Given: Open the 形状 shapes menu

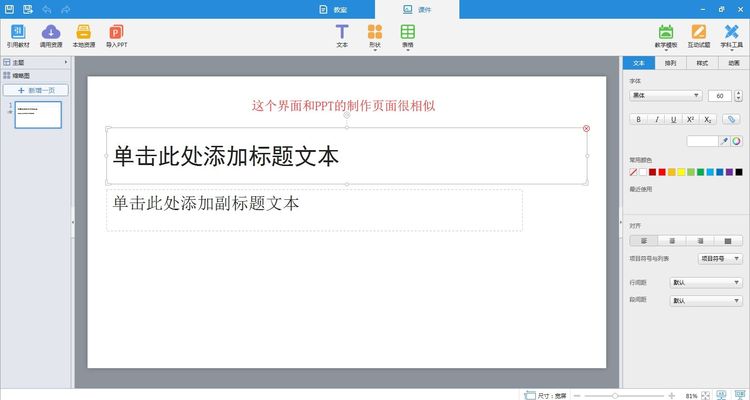Looking at the screenshot, I should [x=374, y=35].
